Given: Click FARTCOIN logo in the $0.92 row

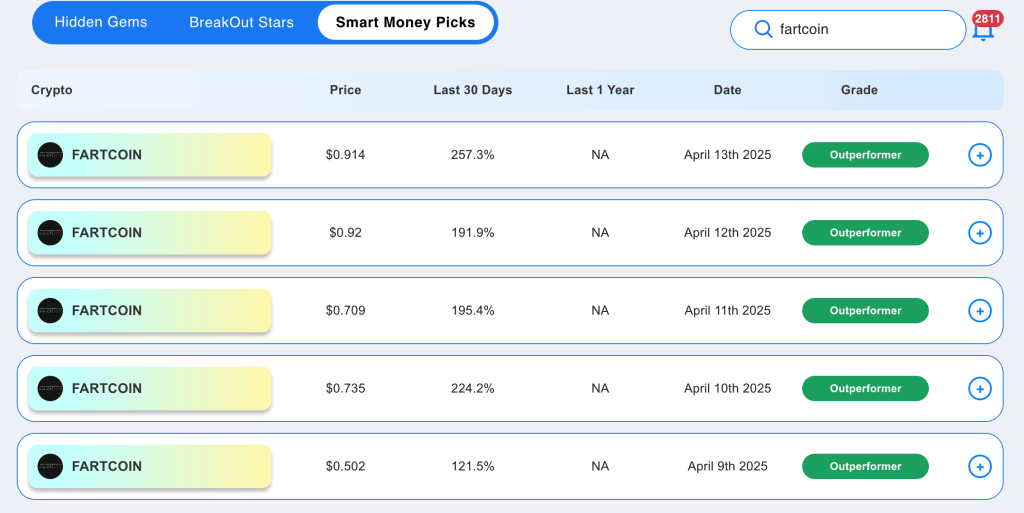Looking at the screenshot, I should (50, 233).
